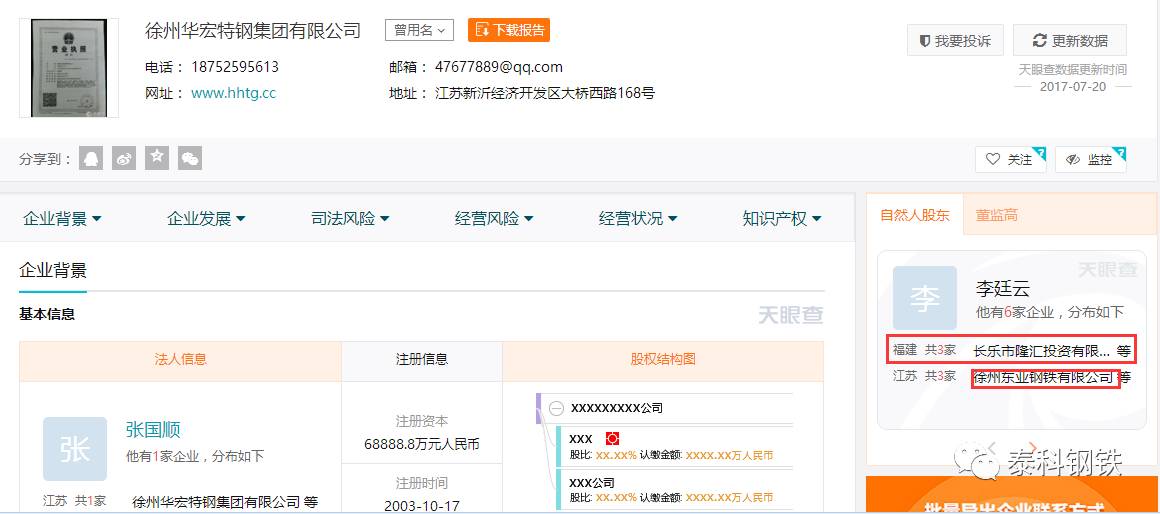This screenshot has height=514, width=1160.
Task: Click 我要投诉 button
Action: pyautogui.click(x=955, y=41)
